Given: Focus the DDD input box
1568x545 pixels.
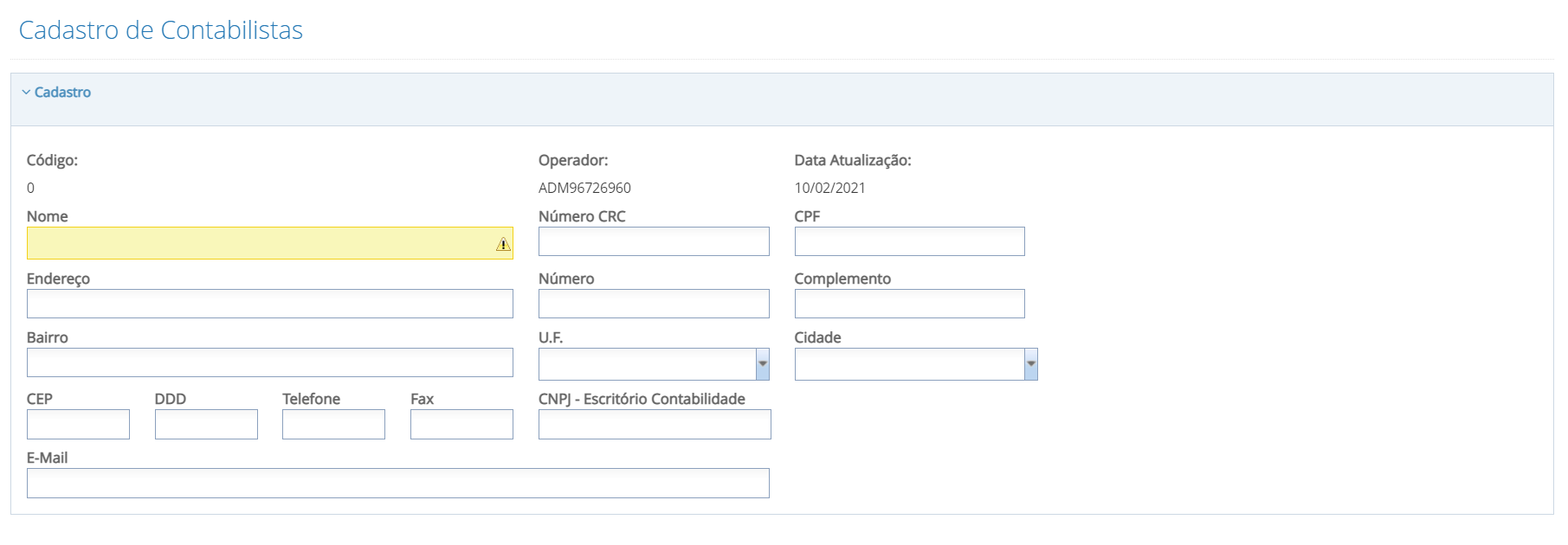Looking at the screenshot, I should (x=206, y=425).
